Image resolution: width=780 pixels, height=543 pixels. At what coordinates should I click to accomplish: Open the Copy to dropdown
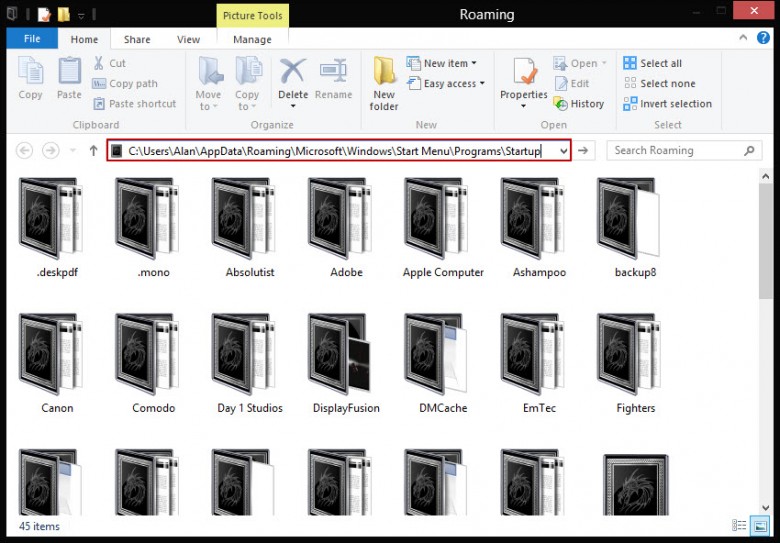click(x=247, y=84)
